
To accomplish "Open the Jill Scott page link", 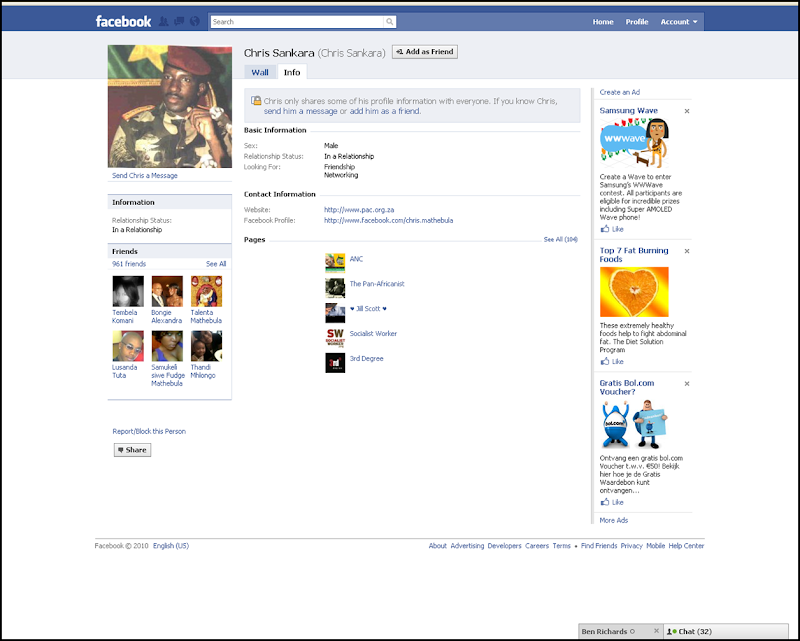I will tap(368, 309).
